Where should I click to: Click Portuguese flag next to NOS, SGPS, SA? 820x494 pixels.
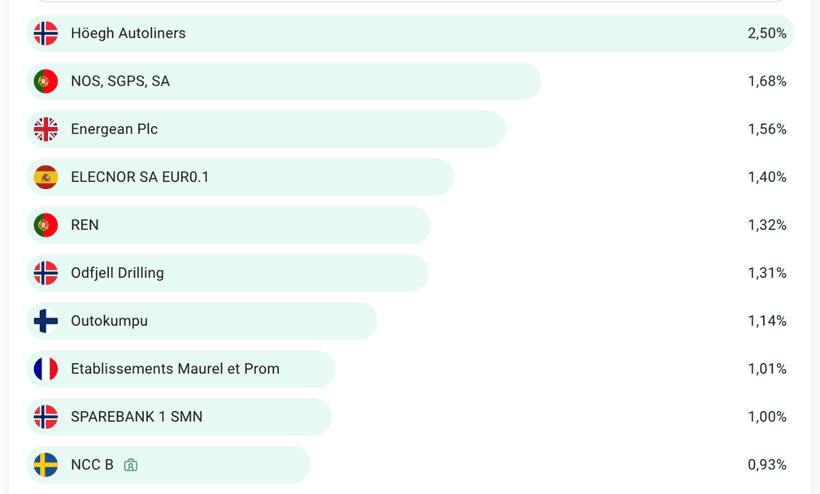(46, 81)
